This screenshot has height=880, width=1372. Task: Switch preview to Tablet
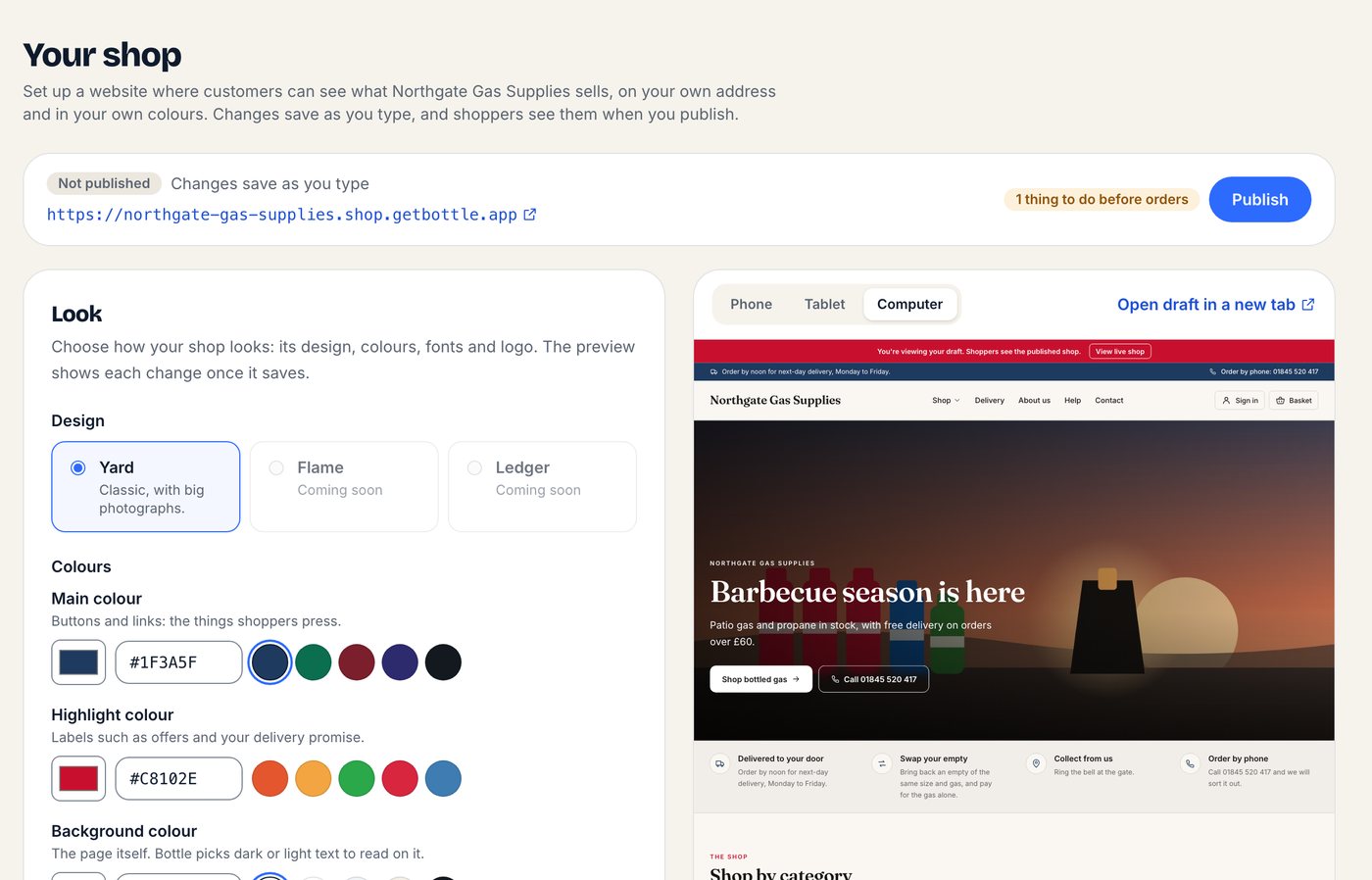pyautogui.click(x=824, y=305)
